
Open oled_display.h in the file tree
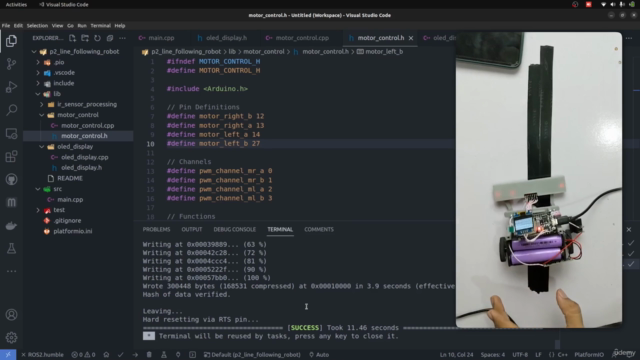81,168
